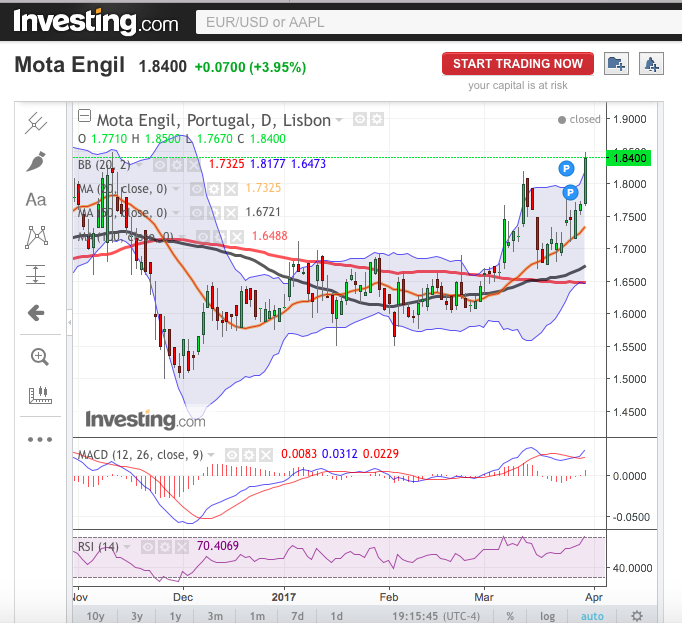Click the Investing.com header logo
Screen dimensions: 682x623
click(96, 21)
